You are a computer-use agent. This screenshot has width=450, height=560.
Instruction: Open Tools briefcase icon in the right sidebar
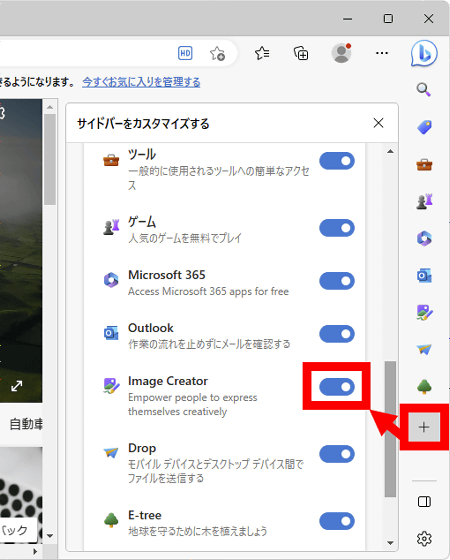(x=424, y=165)
